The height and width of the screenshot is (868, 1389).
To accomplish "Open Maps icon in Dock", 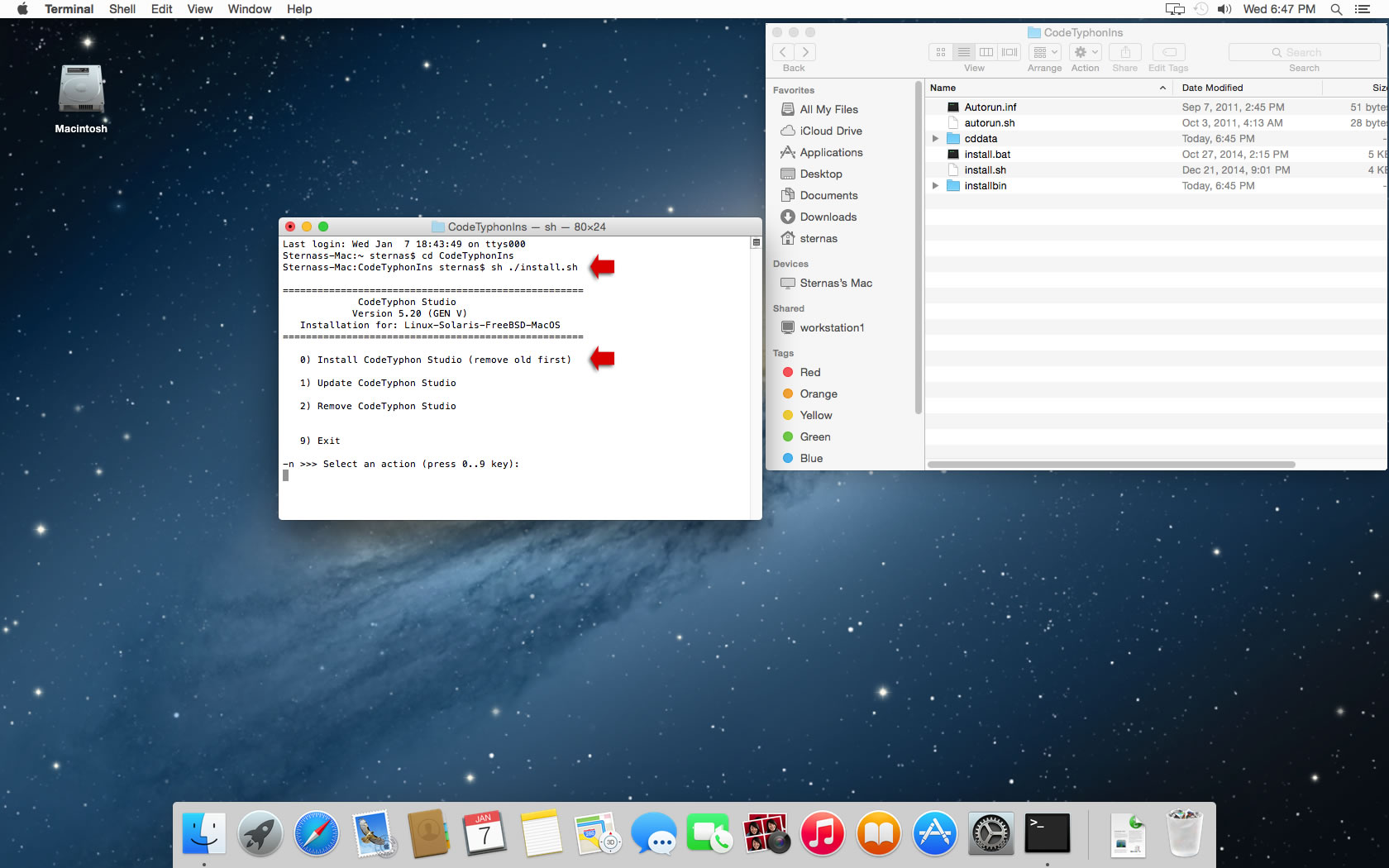I will 597,833.
